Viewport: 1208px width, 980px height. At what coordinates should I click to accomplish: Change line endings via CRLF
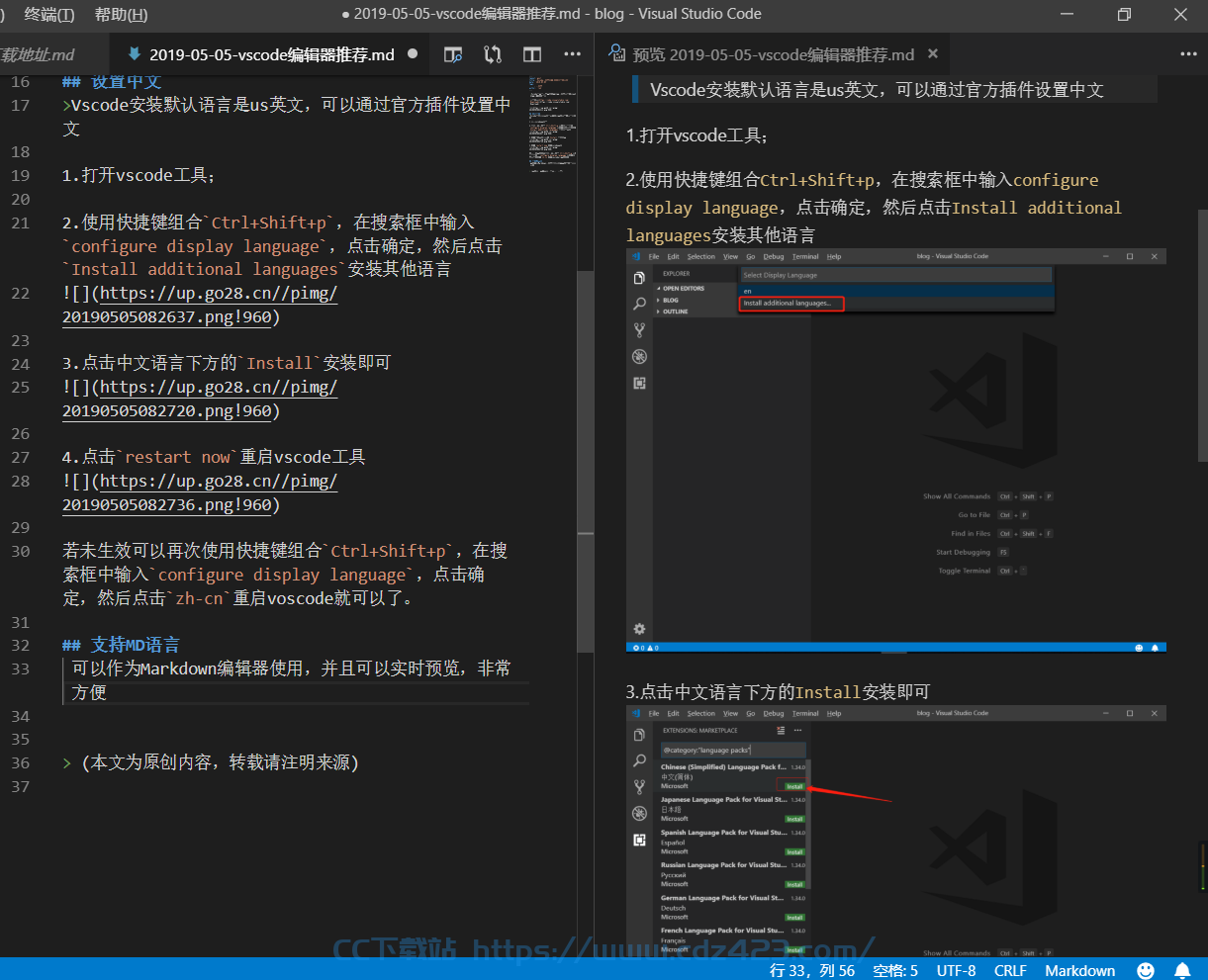[x=1010, y=970]
